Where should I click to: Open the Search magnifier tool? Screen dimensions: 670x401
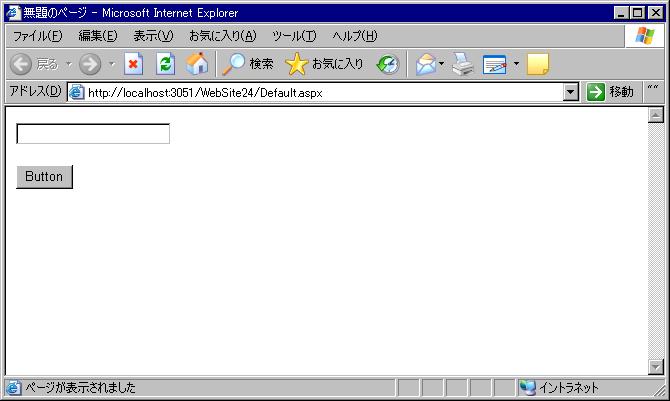[233, 64]
